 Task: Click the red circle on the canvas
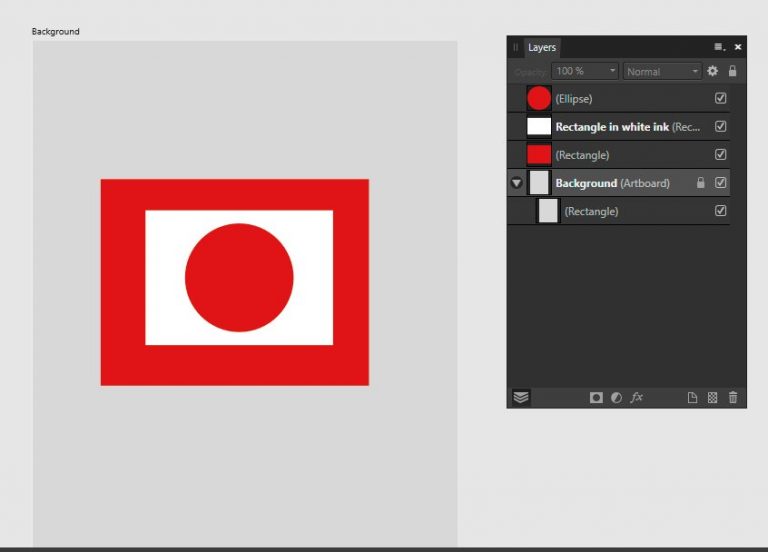pos(239,278)
